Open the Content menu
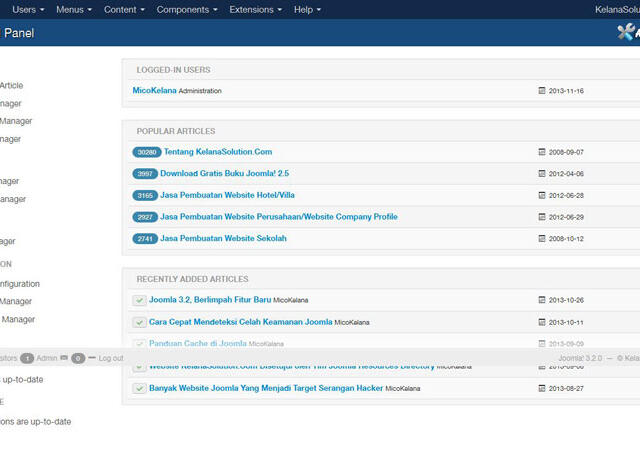The image size is (640, 472). [124, 9]
